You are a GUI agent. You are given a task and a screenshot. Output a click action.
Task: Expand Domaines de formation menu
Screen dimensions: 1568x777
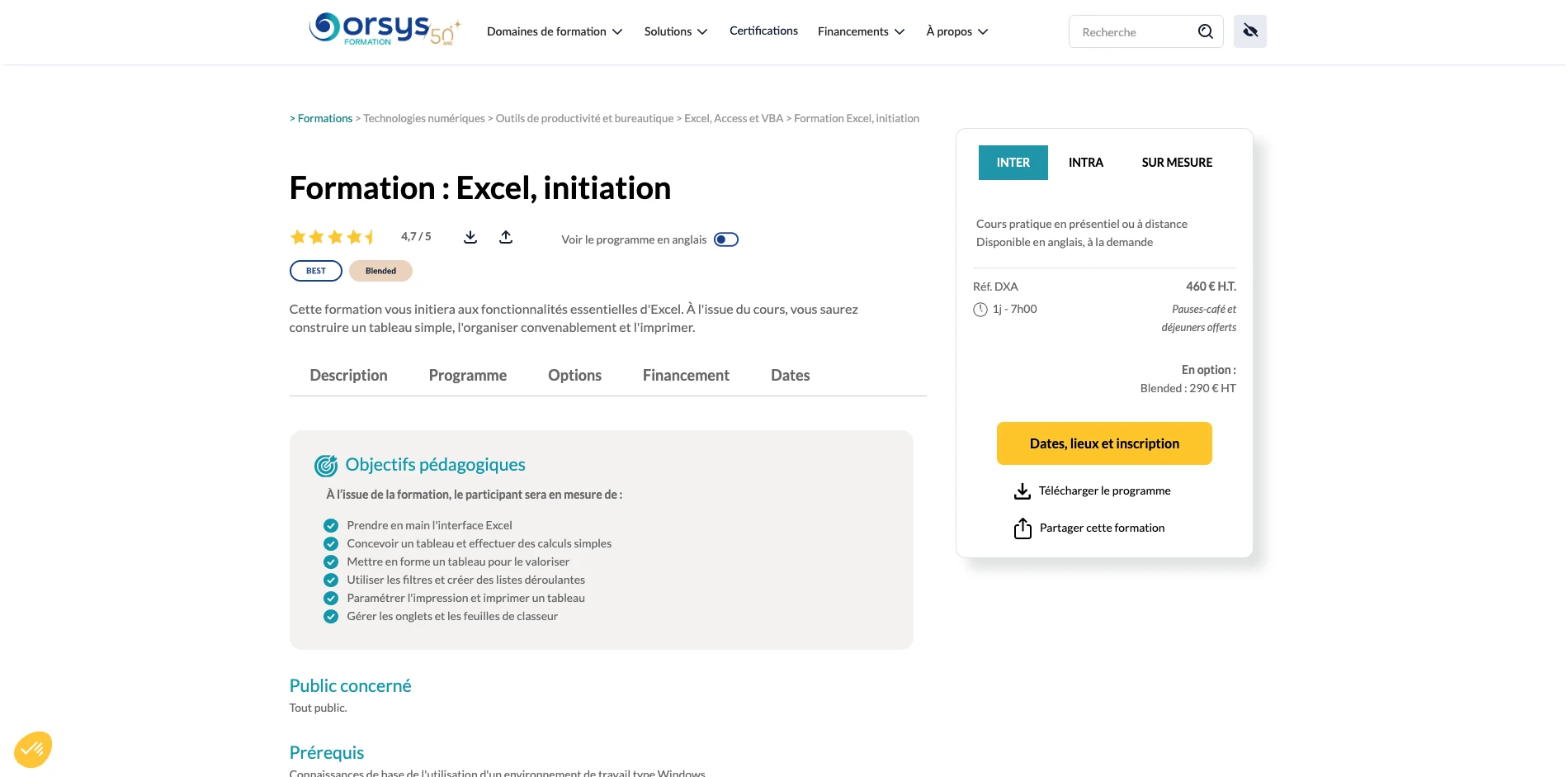pyautogui.click(x=555, y=31)
